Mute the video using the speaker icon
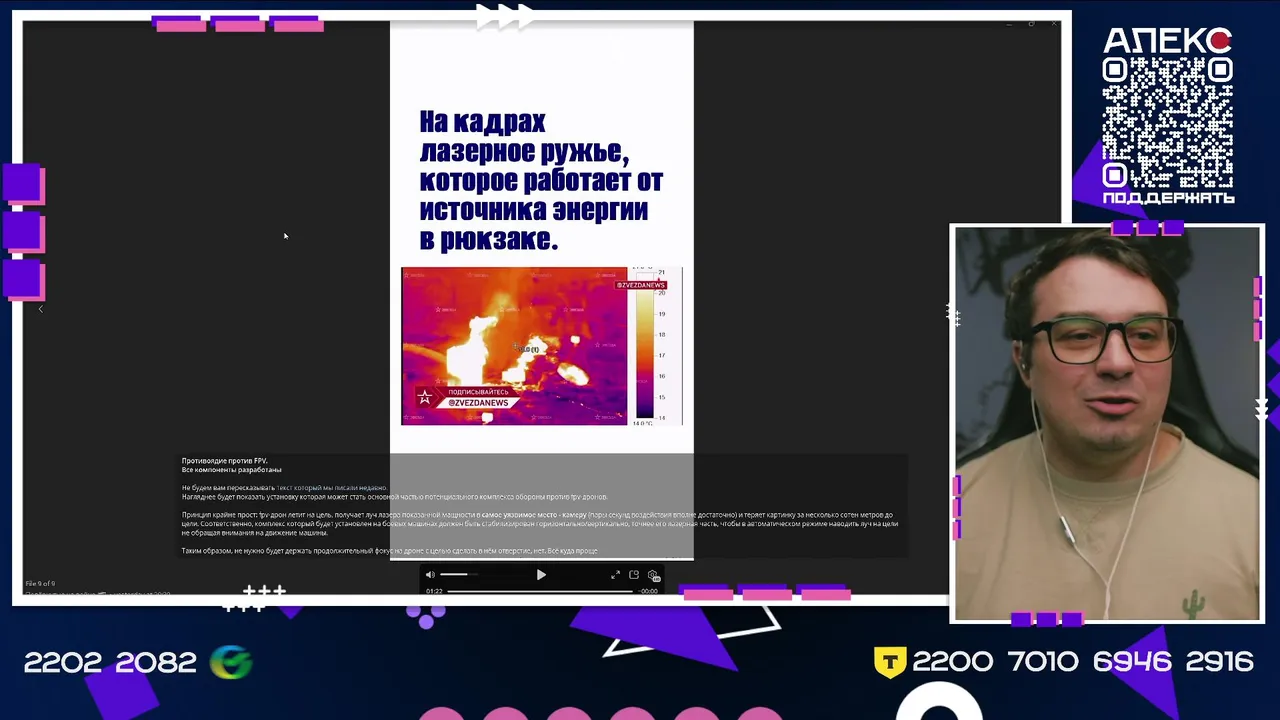The width and height of the screenshot is (1280, 720). tap(430, 575)
